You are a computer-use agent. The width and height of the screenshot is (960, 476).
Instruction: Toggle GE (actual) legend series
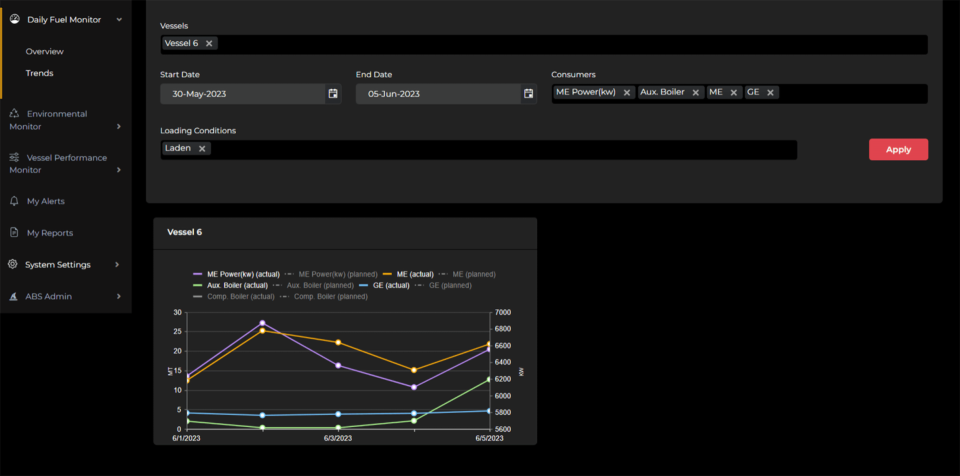click(x=384, y=285)
